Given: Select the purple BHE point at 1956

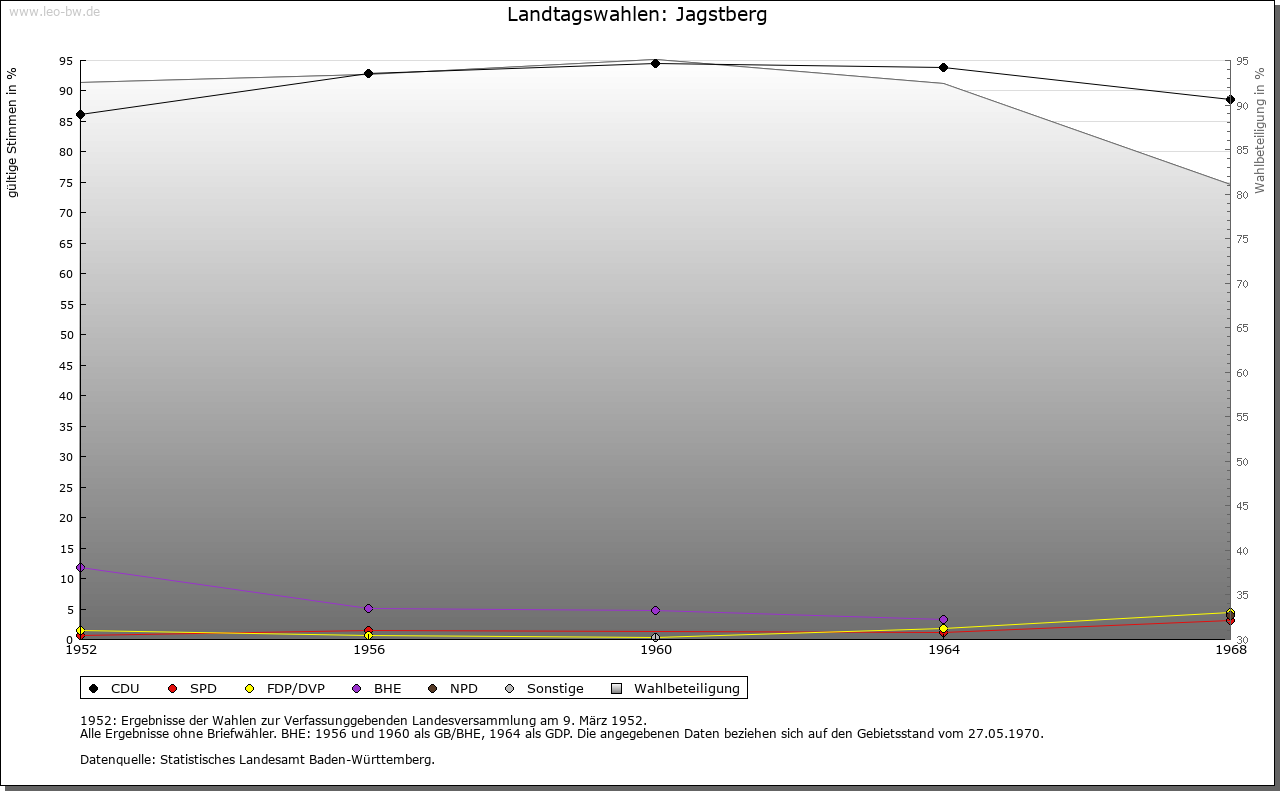Looking at the screenshot, I should coord(368,608).
